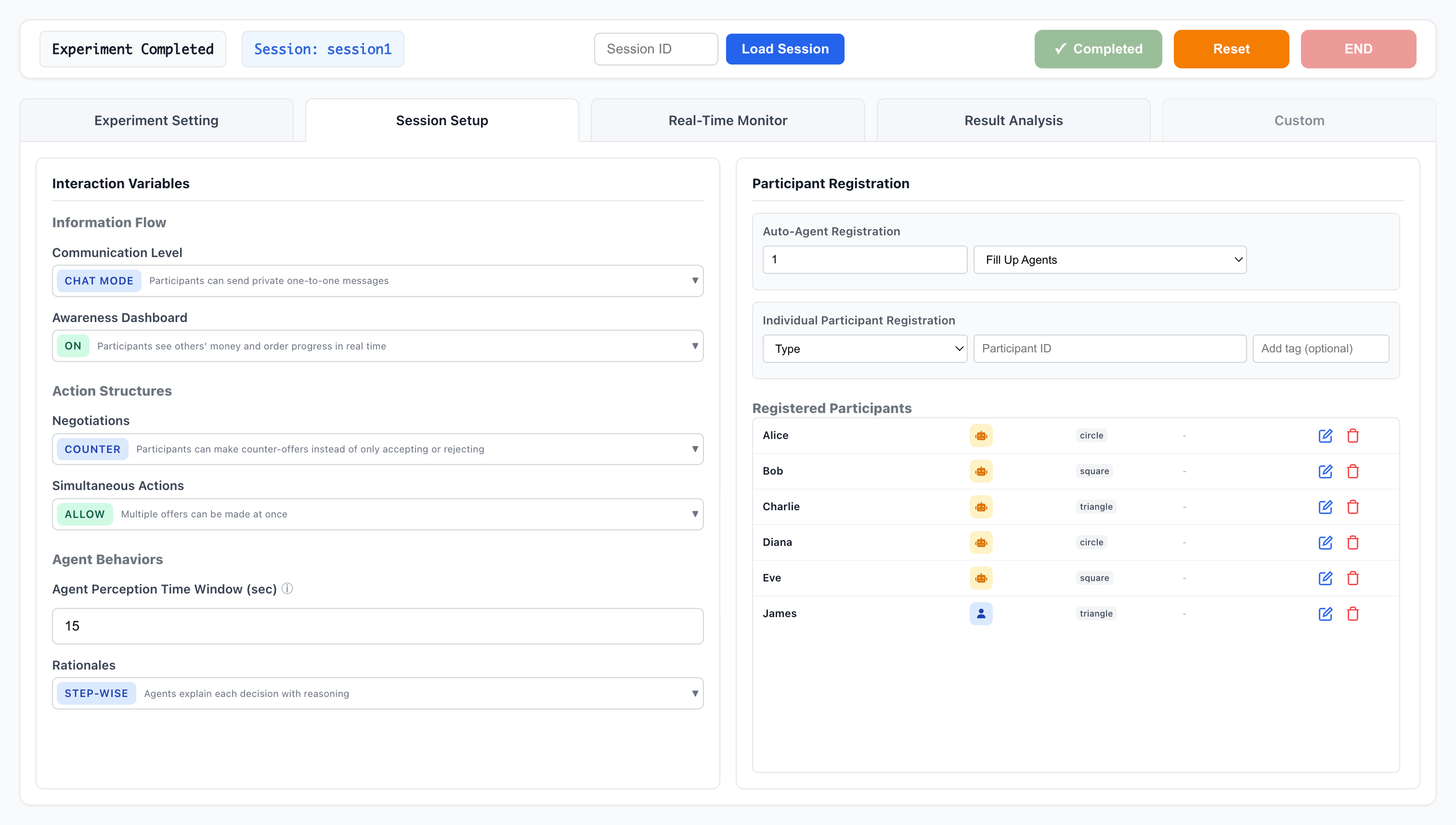Open the participant Type dropdown

click(864, 348)
